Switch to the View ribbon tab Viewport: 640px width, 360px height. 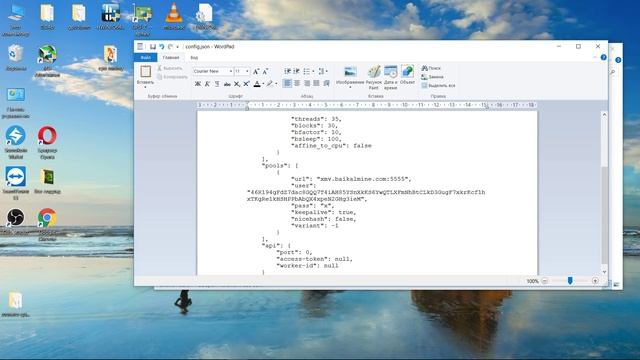coord(194,58)
